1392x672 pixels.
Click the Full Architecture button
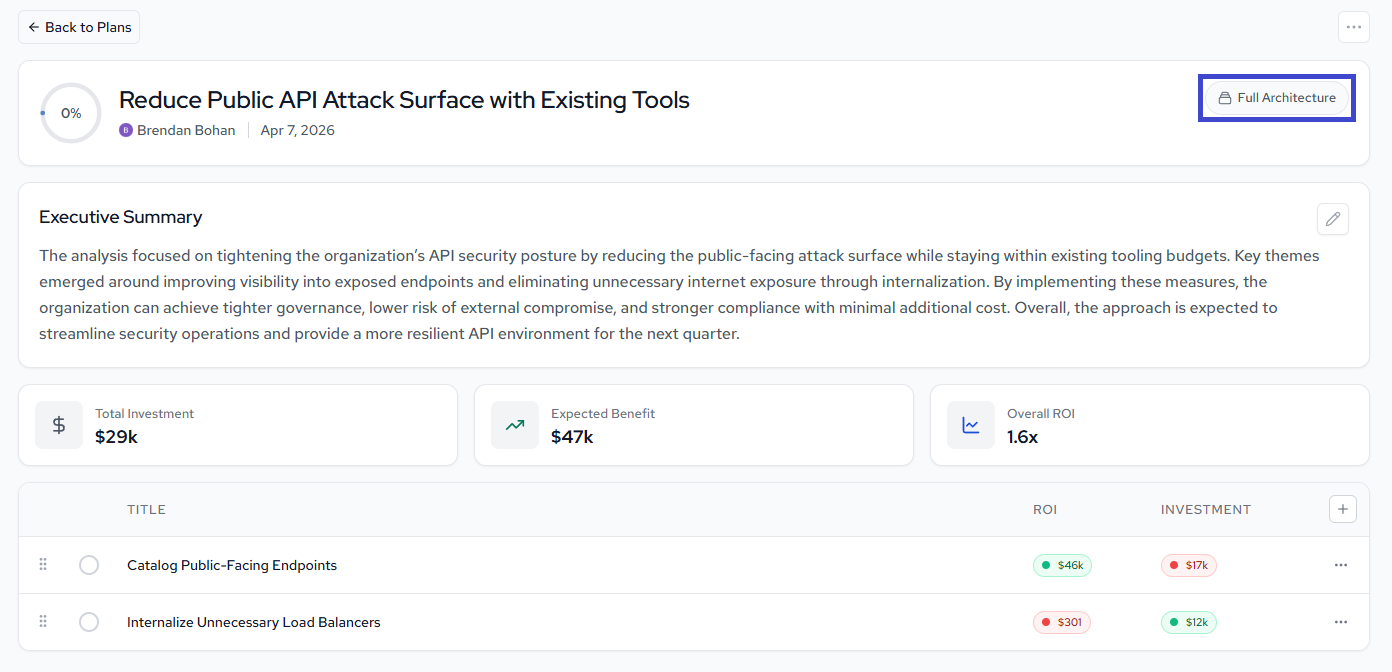click(x=1276, y=98)
